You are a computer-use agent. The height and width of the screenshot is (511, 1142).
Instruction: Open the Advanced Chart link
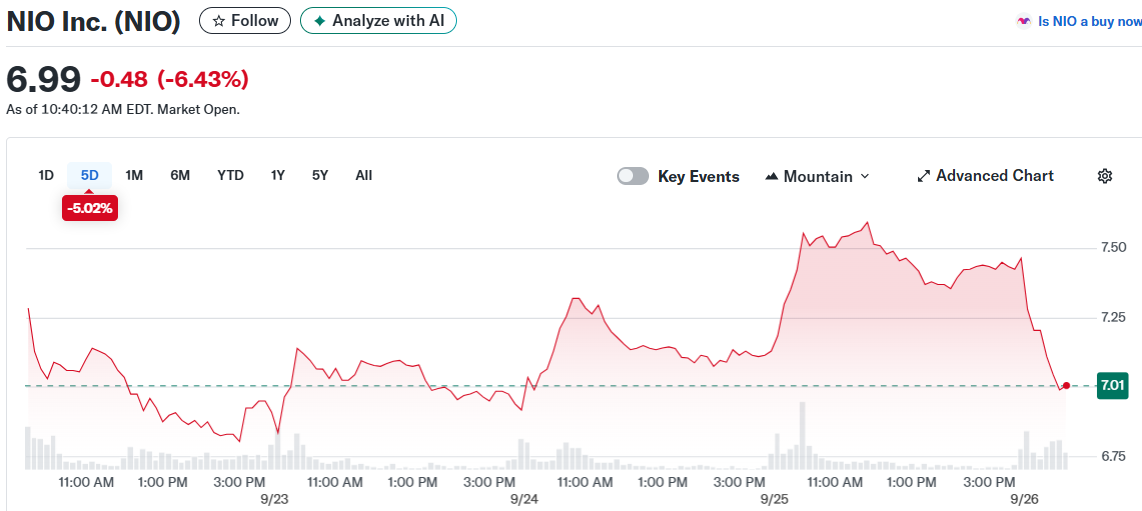(x=985, y=175)
